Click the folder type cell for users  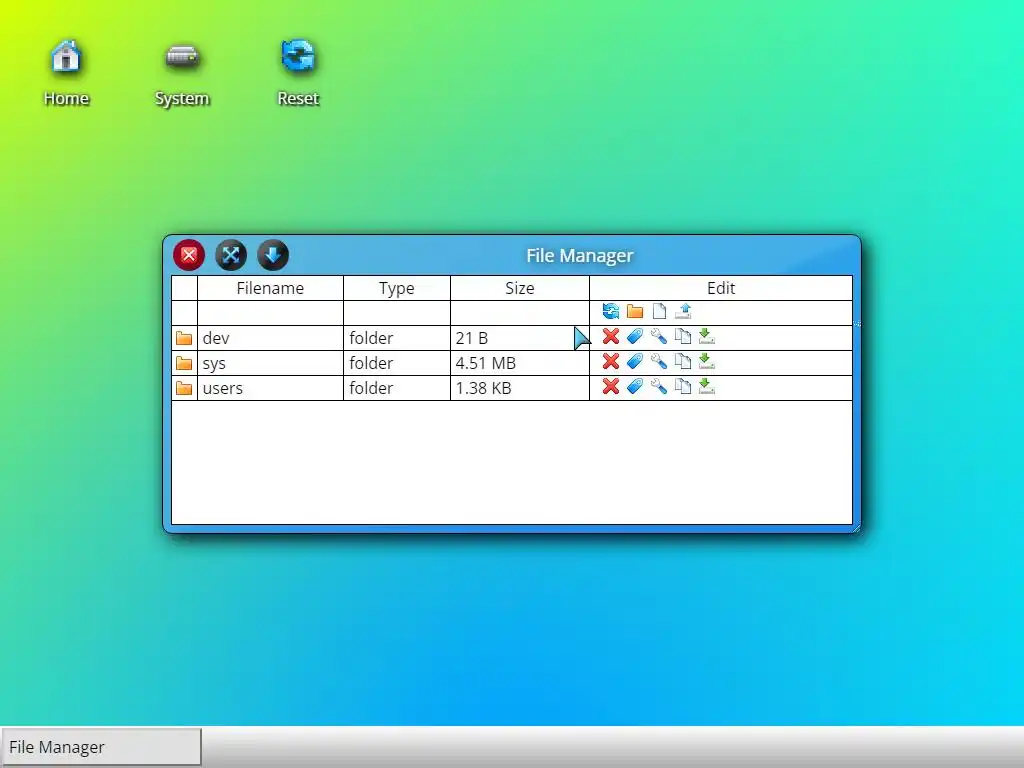[396, 388]
